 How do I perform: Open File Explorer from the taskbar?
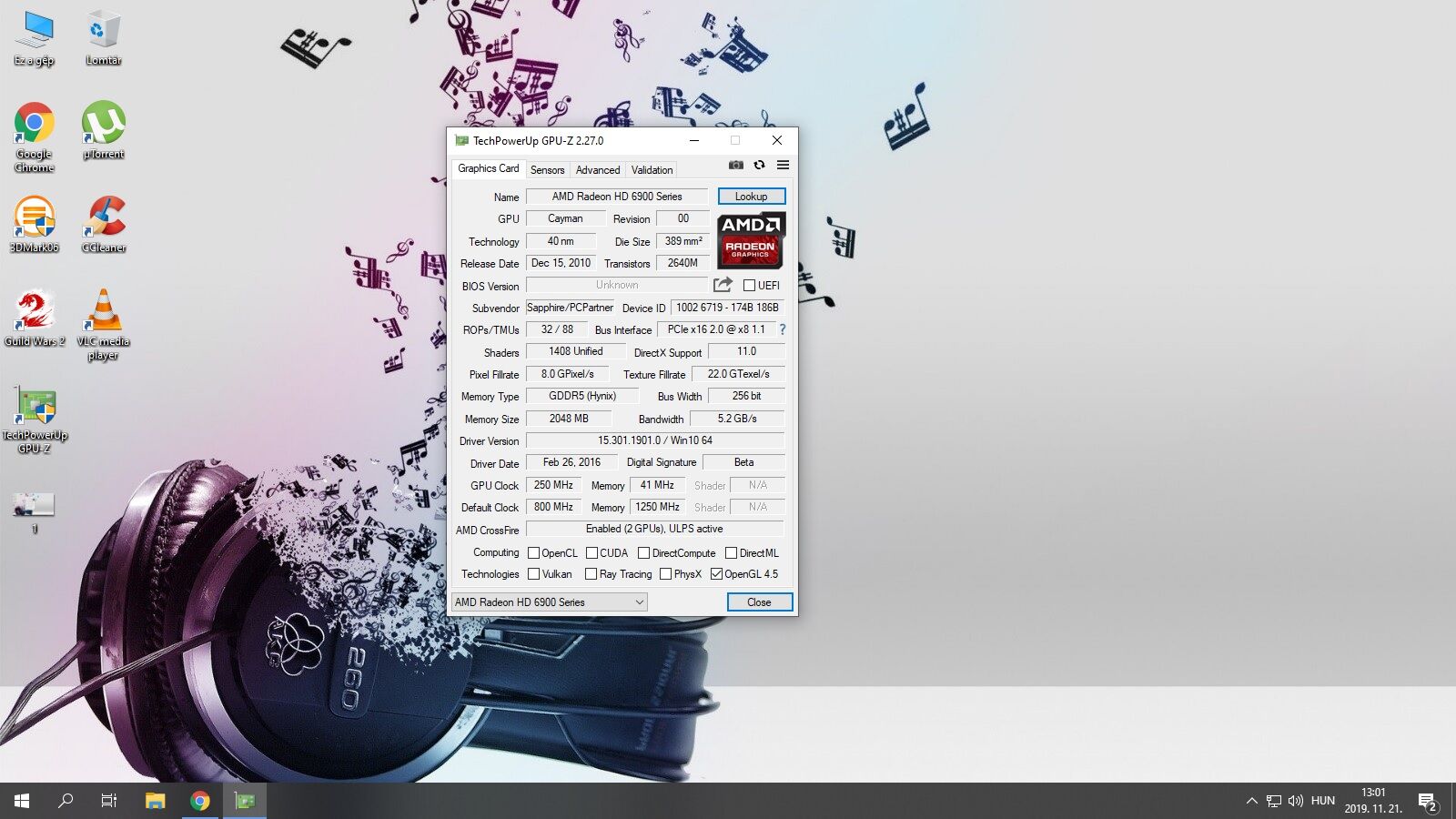(156, 801)
